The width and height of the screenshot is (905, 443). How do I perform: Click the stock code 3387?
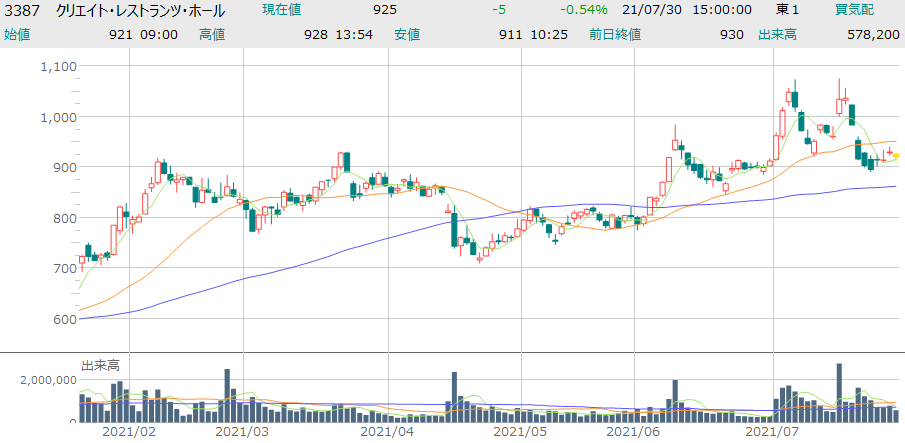21,11
